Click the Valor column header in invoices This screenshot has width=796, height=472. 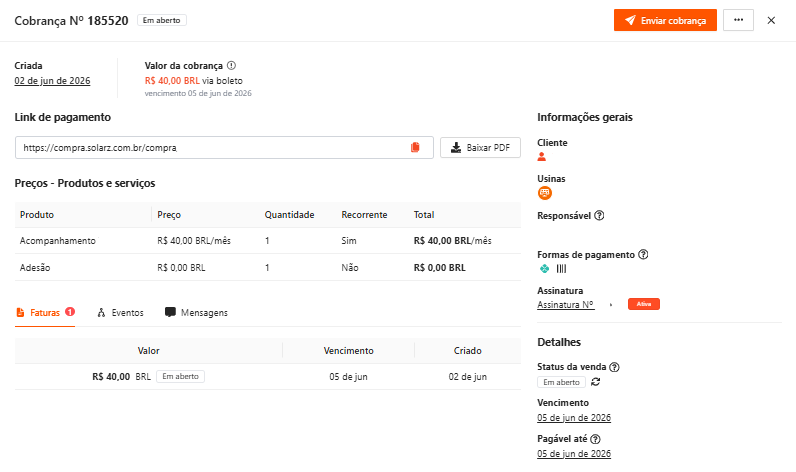pyautogui.click(x=148, y=351)
